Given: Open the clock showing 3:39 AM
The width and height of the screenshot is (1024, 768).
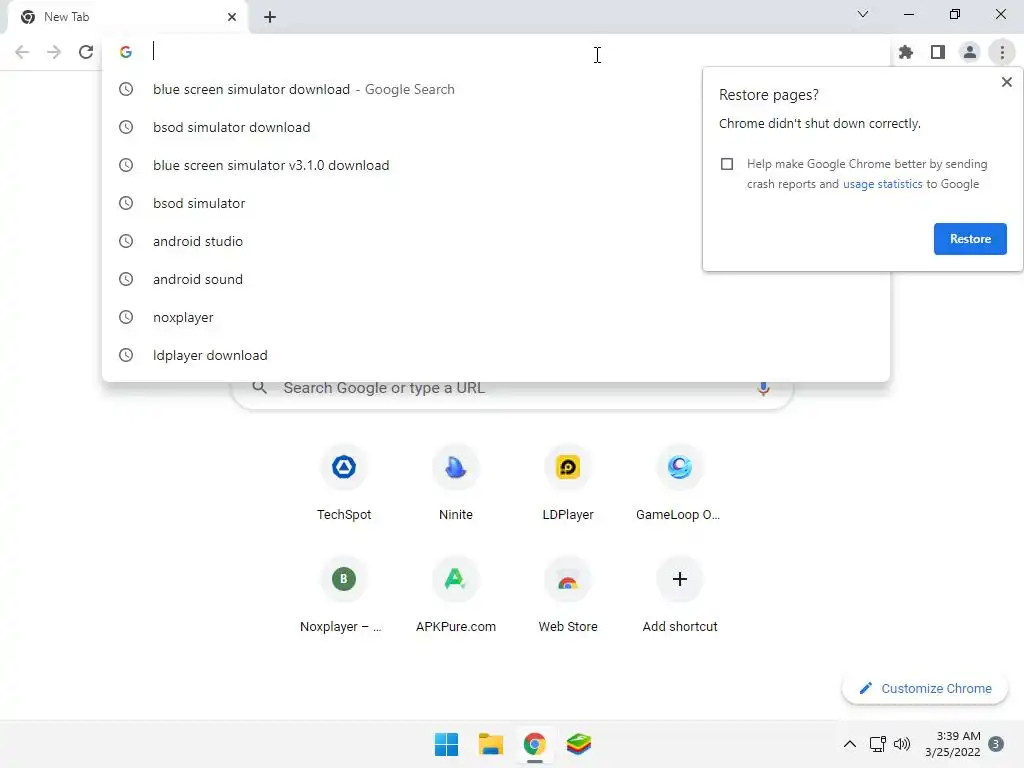Looking at the screenshot, I should (x=953, y=744).
